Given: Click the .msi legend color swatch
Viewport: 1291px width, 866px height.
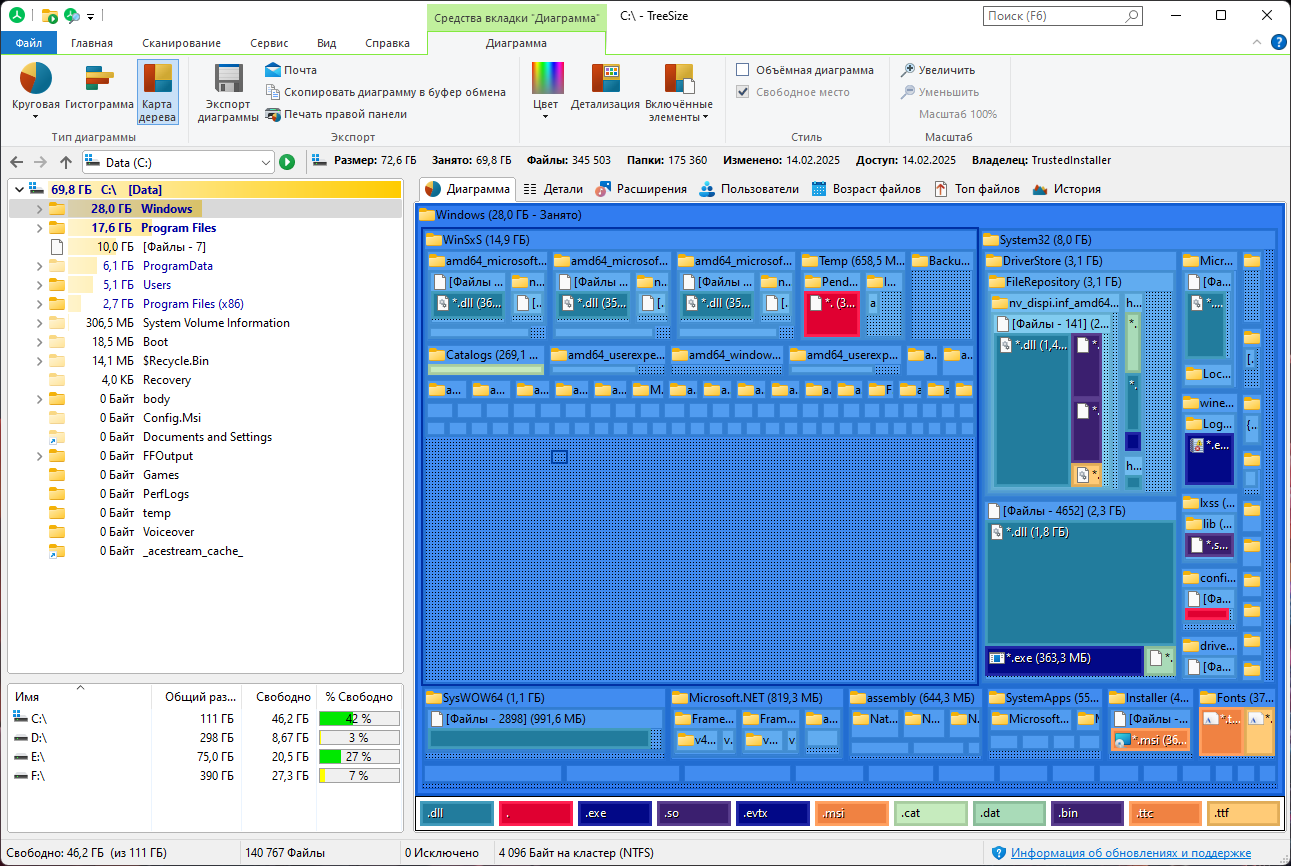Looking at the screenshot, I should click(x=851, y=813).
